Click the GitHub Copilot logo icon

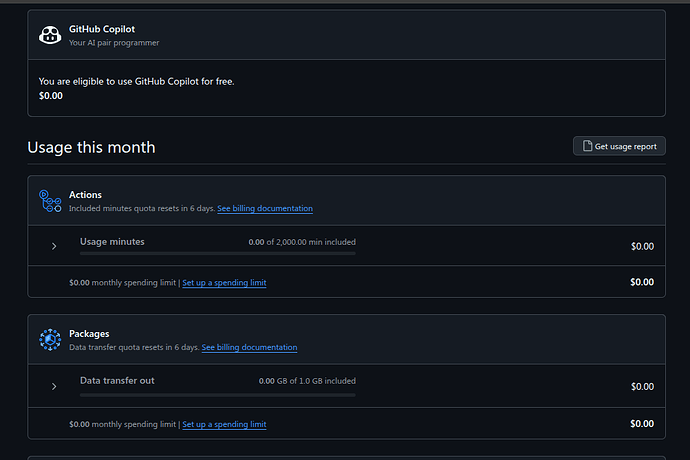pos(50,35)
